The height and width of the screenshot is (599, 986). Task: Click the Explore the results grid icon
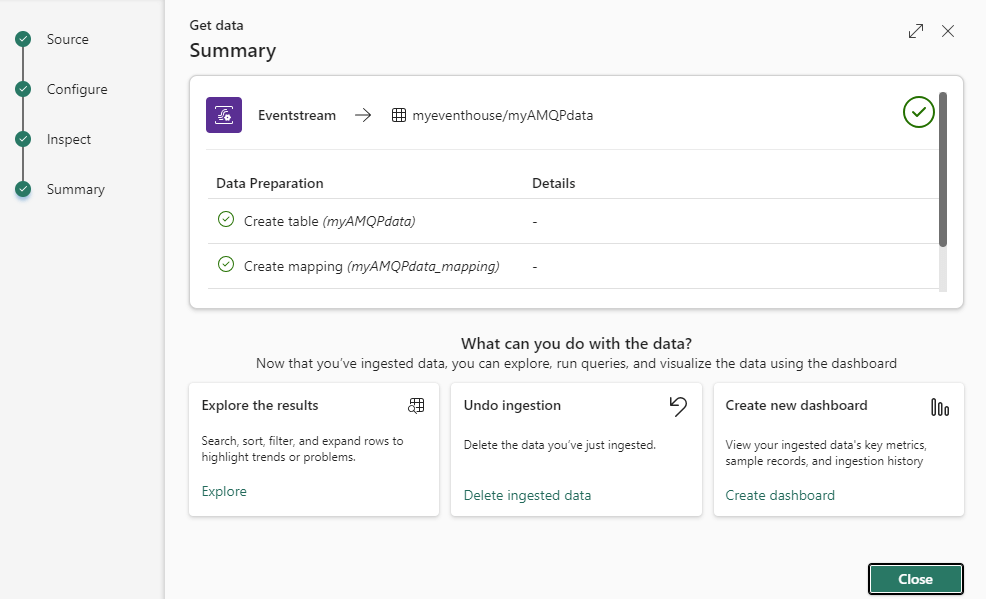click(x=417, y=406)
